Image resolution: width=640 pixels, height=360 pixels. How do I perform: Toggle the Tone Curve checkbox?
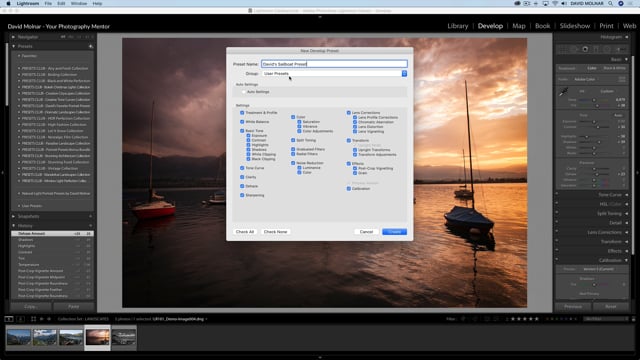point(242,168)
